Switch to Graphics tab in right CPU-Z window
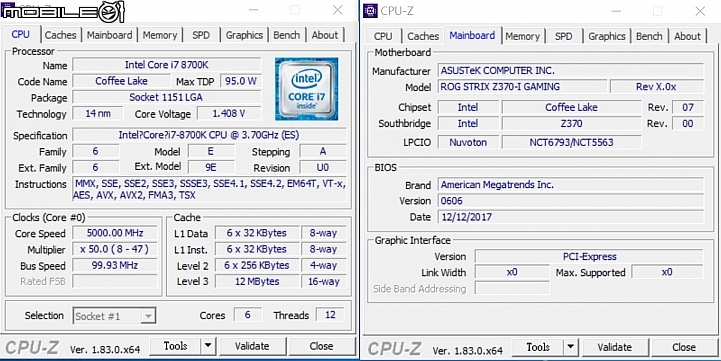This screenshot has height=361, width=721. (x=607, y=36)
